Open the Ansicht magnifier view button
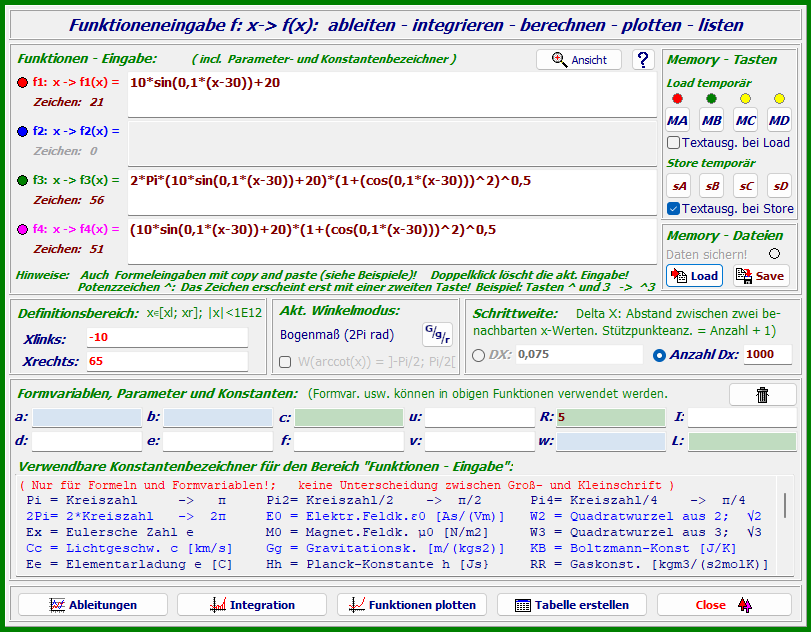Screen dimensions: 811x632 578,60
